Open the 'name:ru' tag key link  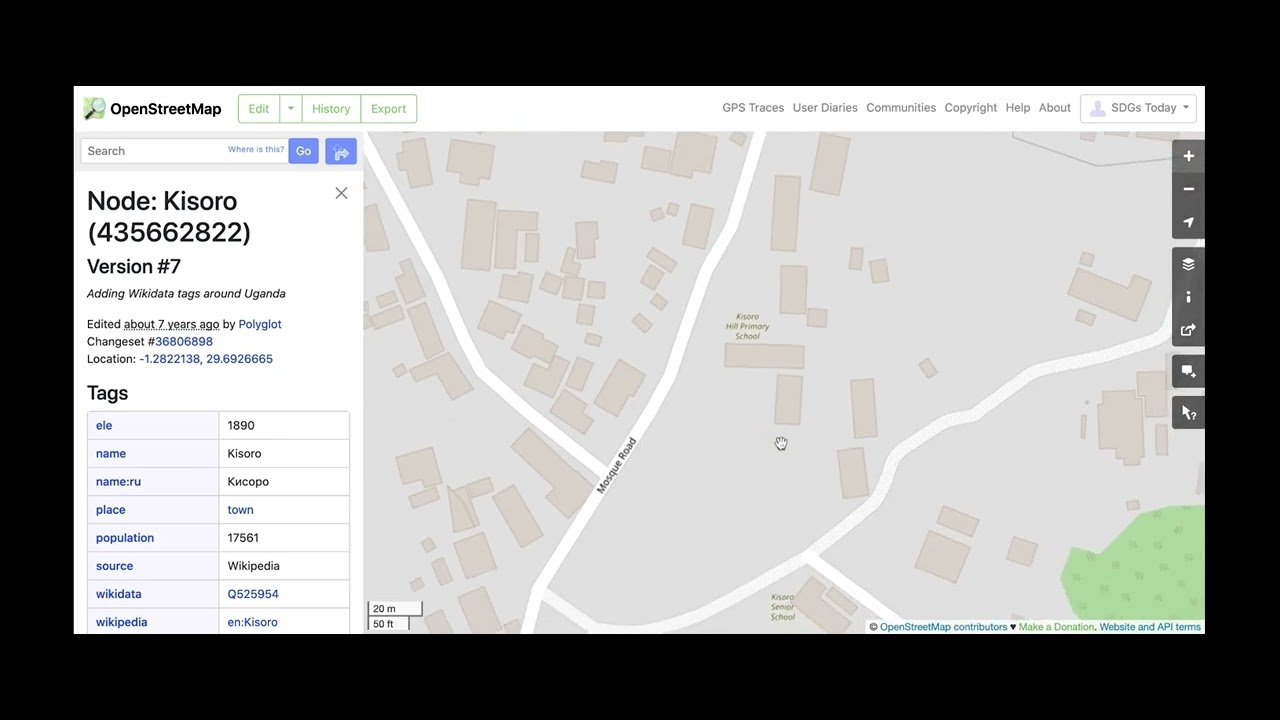tap(118, 482)
